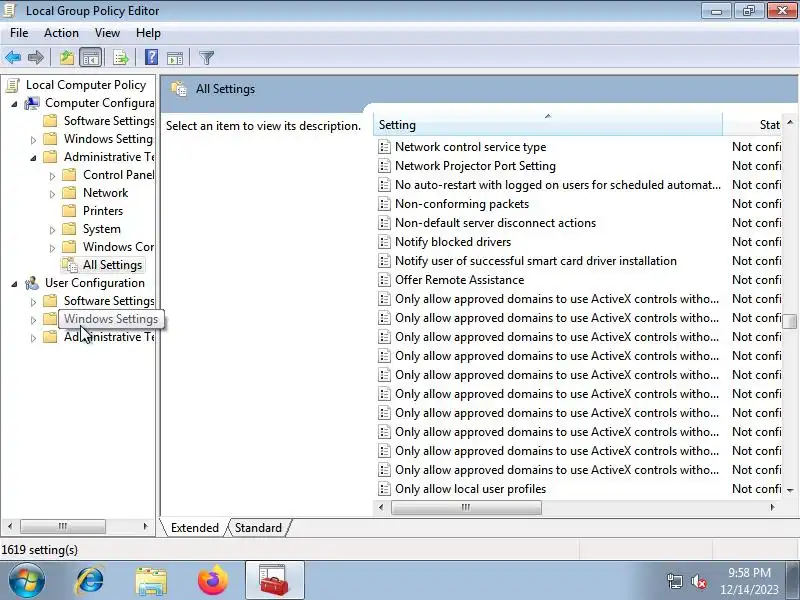Select Windows Settings label under User Configuration
This screenshot has height=600, width=800.
click(111, 319)
